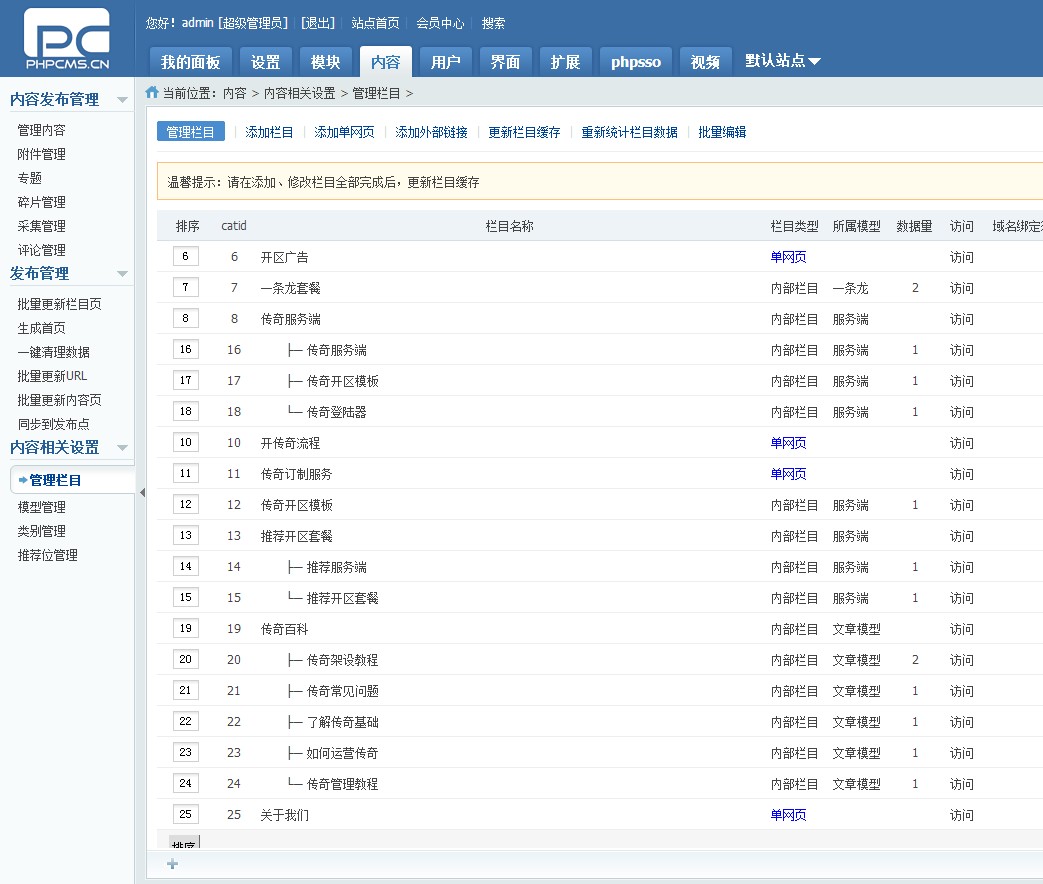Click 单网页 type in 关于我们 row
Screen dimensions: 1043x884
click(x=788, y=815)
